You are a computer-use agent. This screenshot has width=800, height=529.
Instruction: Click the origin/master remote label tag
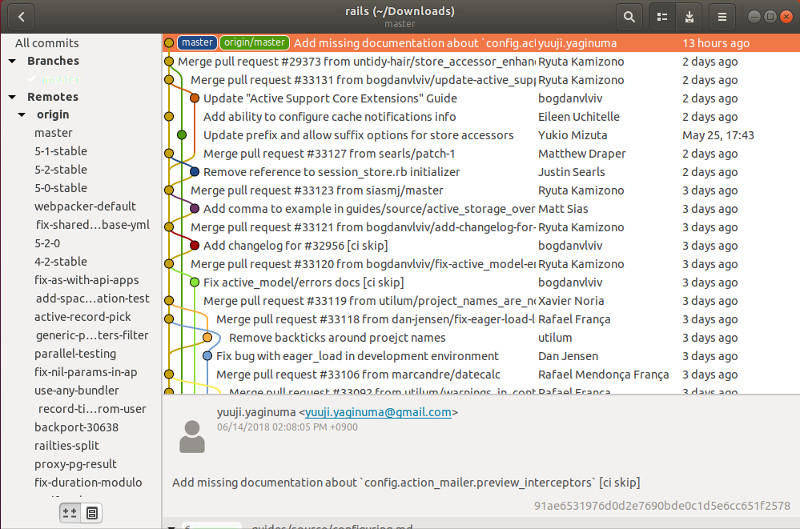[254, 43]
